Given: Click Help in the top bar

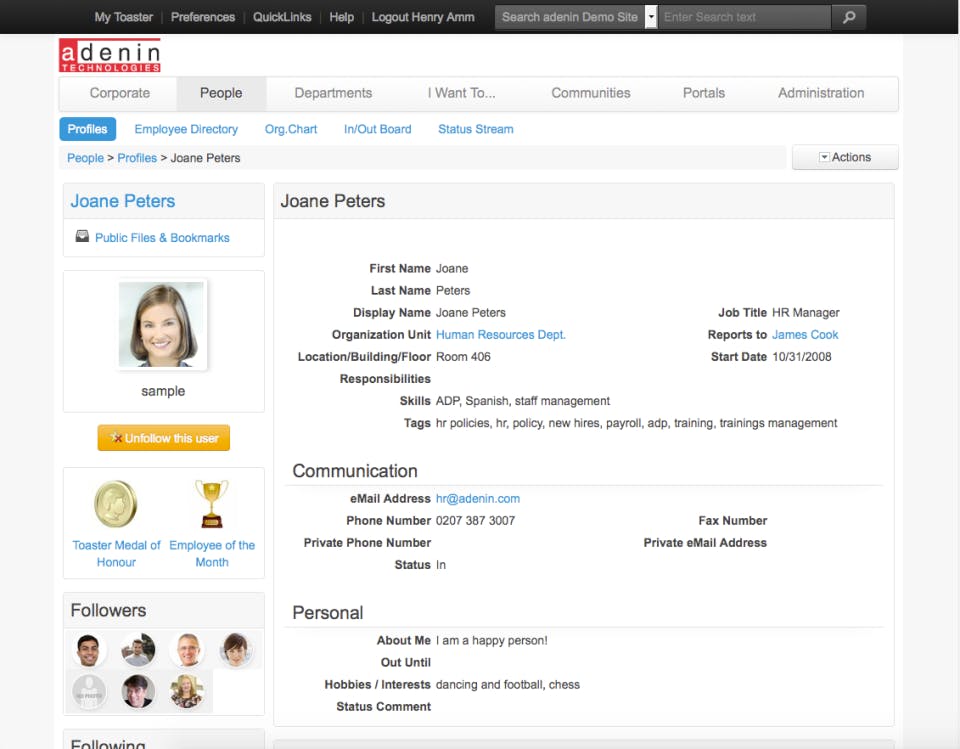Looking at the screenshot, I should (x=342, y=17).
